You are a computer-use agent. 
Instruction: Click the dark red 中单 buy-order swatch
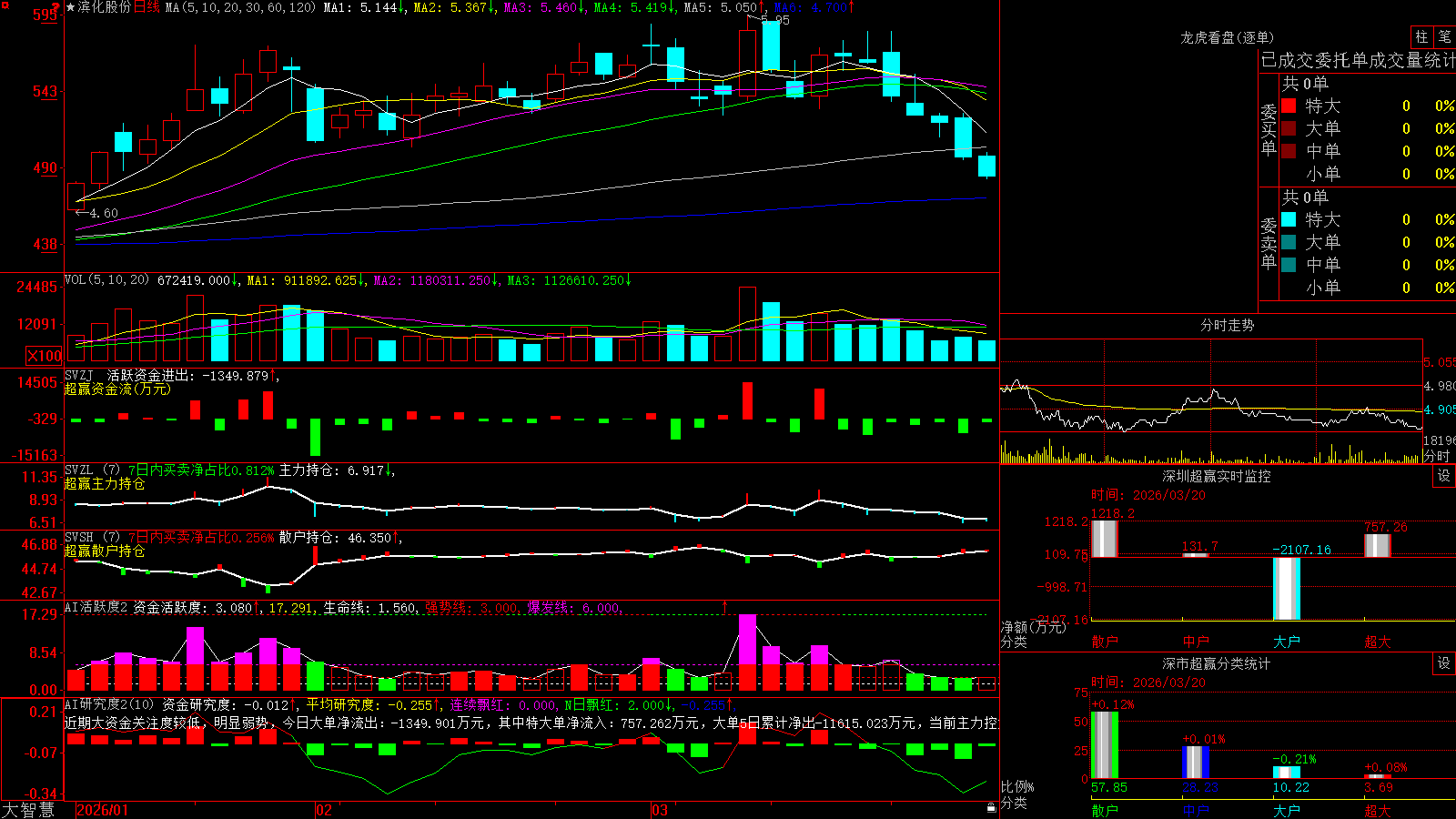(x=1289, y=151)
